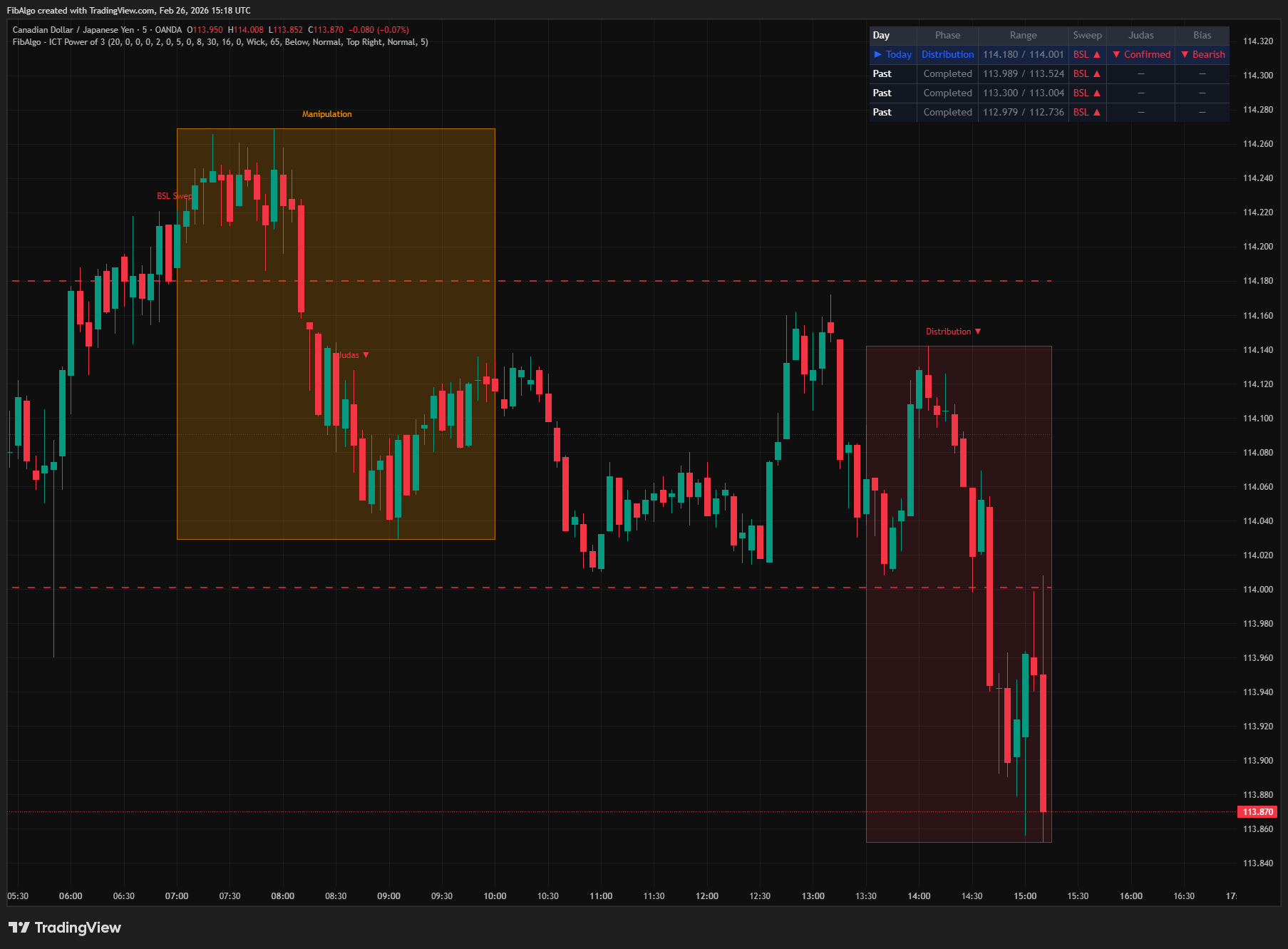Click the red 113.870 price label
The image size is (1288, 949).
[1258, 811]
